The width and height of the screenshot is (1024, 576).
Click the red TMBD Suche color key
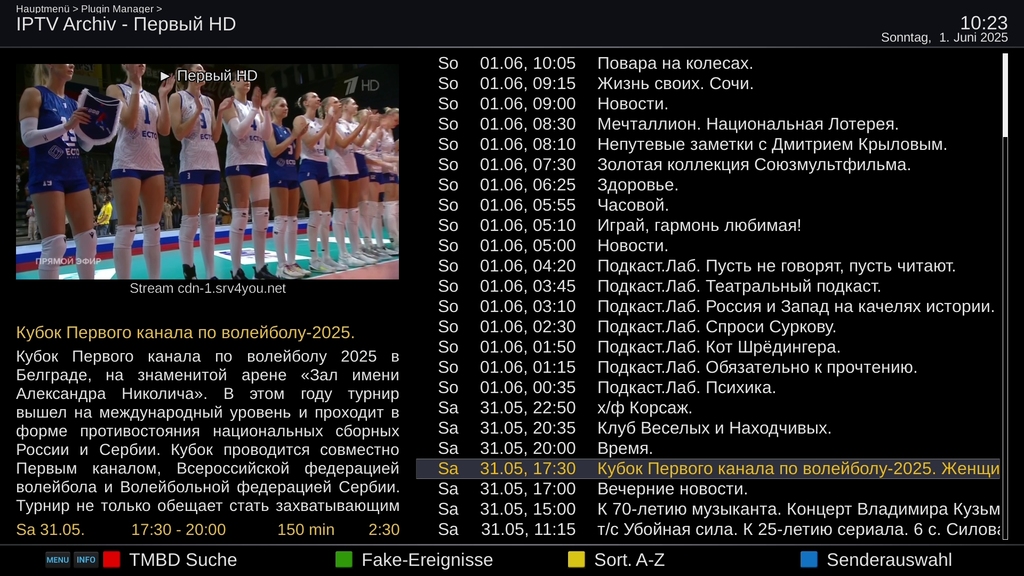112,560
